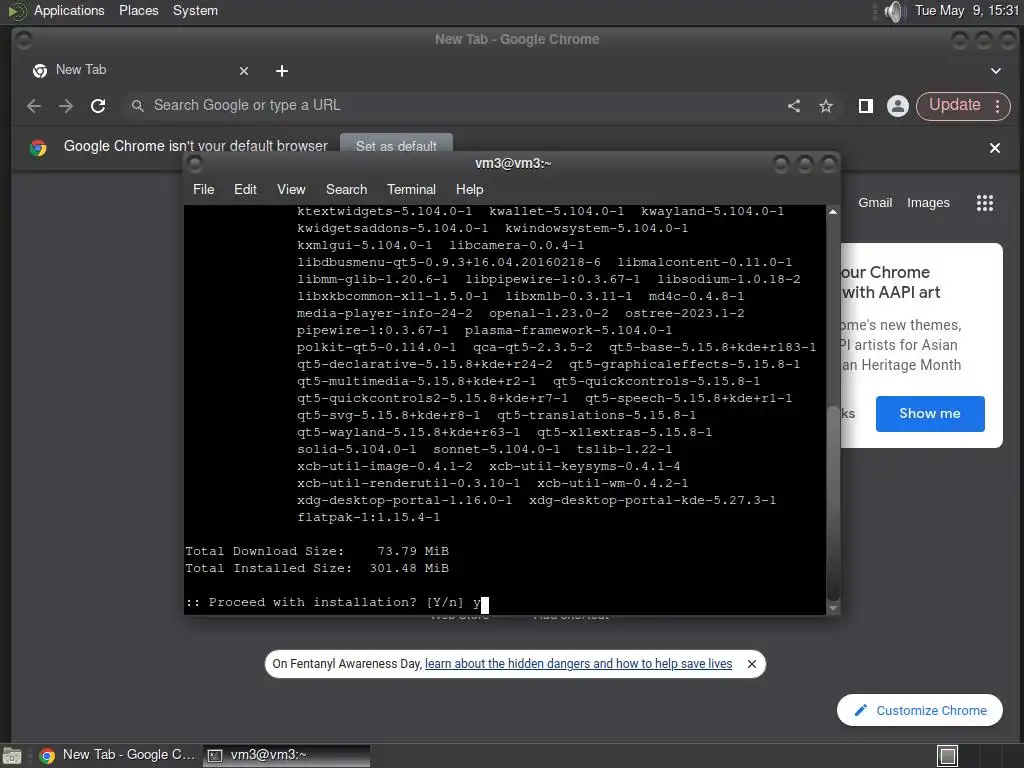
Task: Click terminal proceed installation prompt line
Action: coord(337,602)
